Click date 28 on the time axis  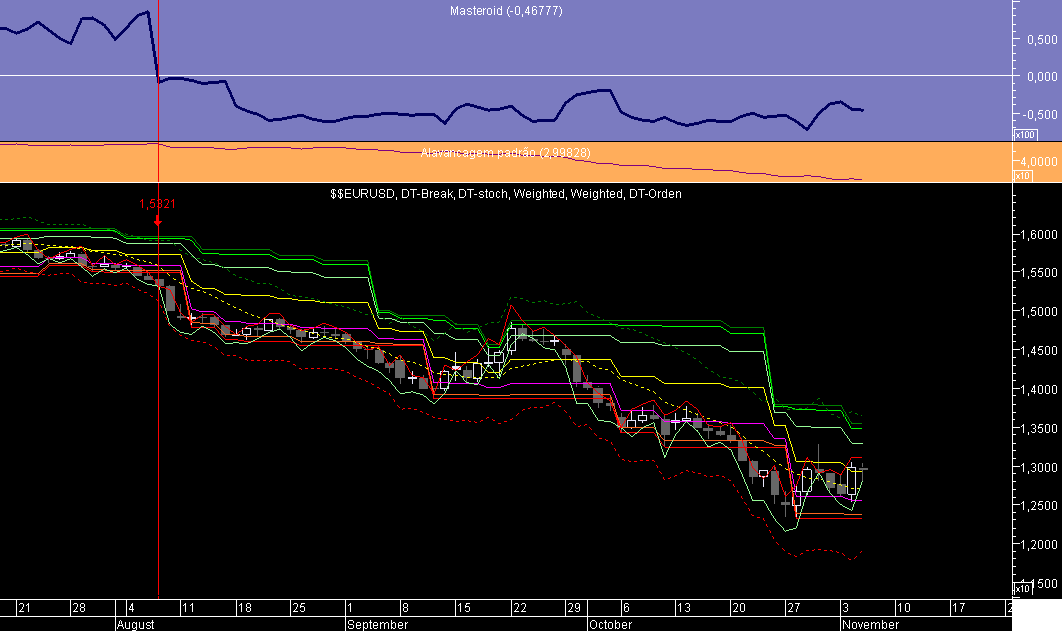click(79, 607)
